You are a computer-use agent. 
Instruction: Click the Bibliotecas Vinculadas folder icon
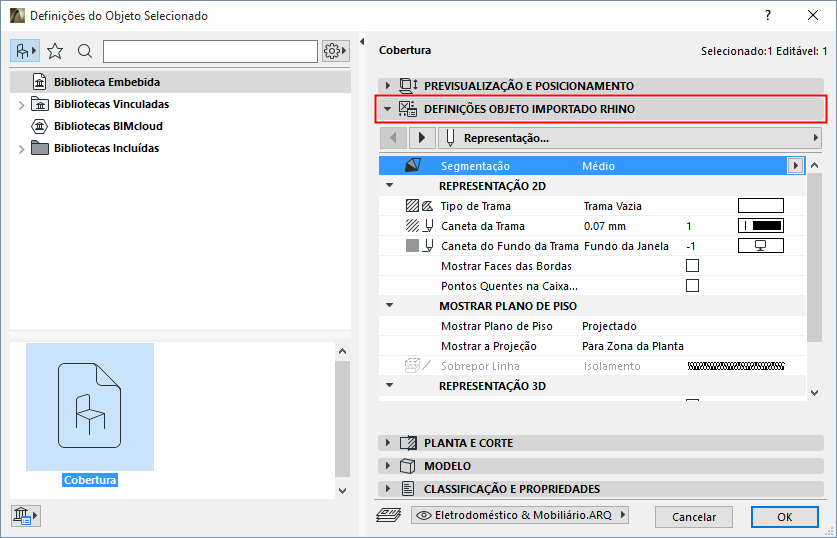pyautogui.click(x=40, y=104)
